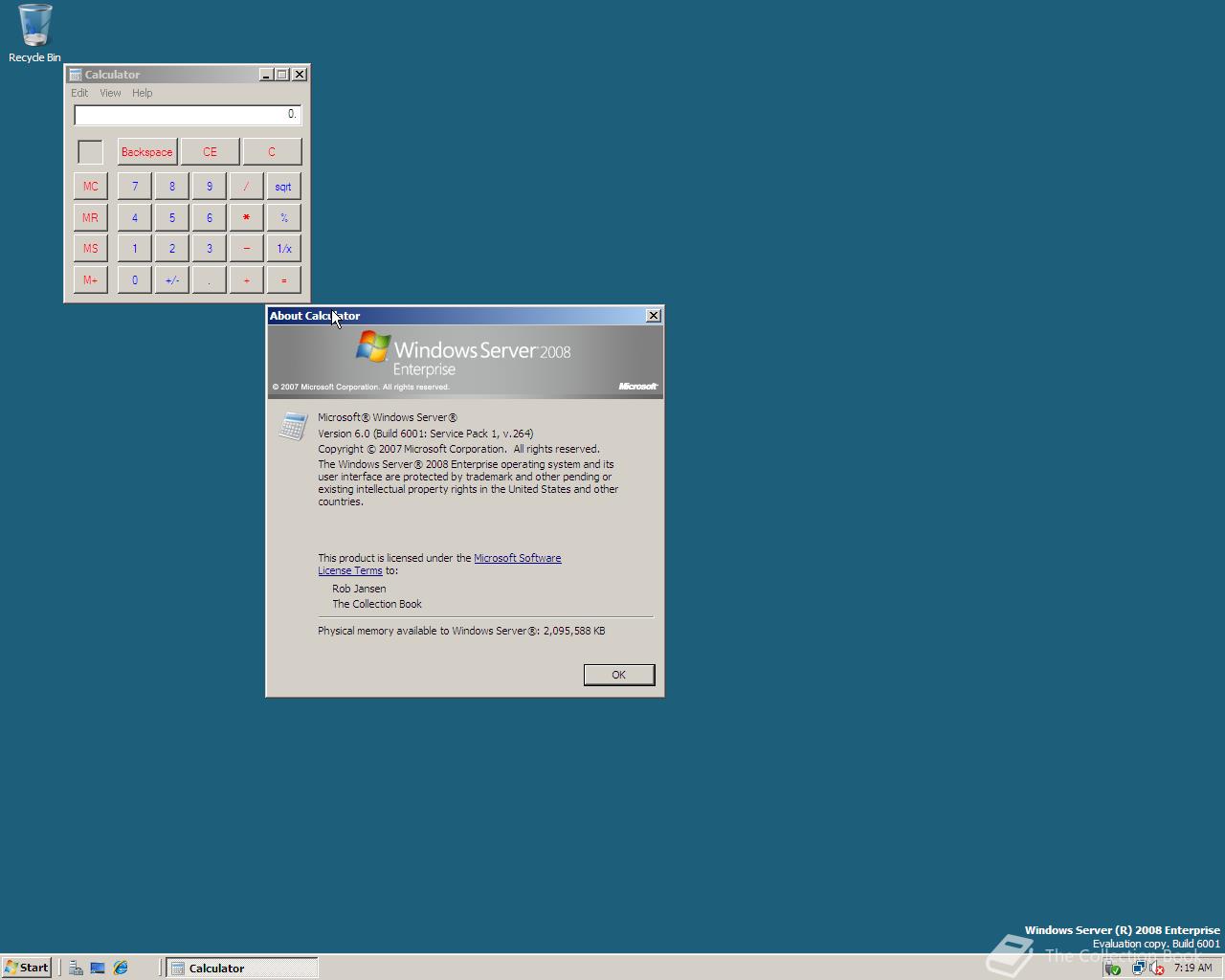
Task: Open Recycle Bin desktop icon
Action: pos(34,33)
